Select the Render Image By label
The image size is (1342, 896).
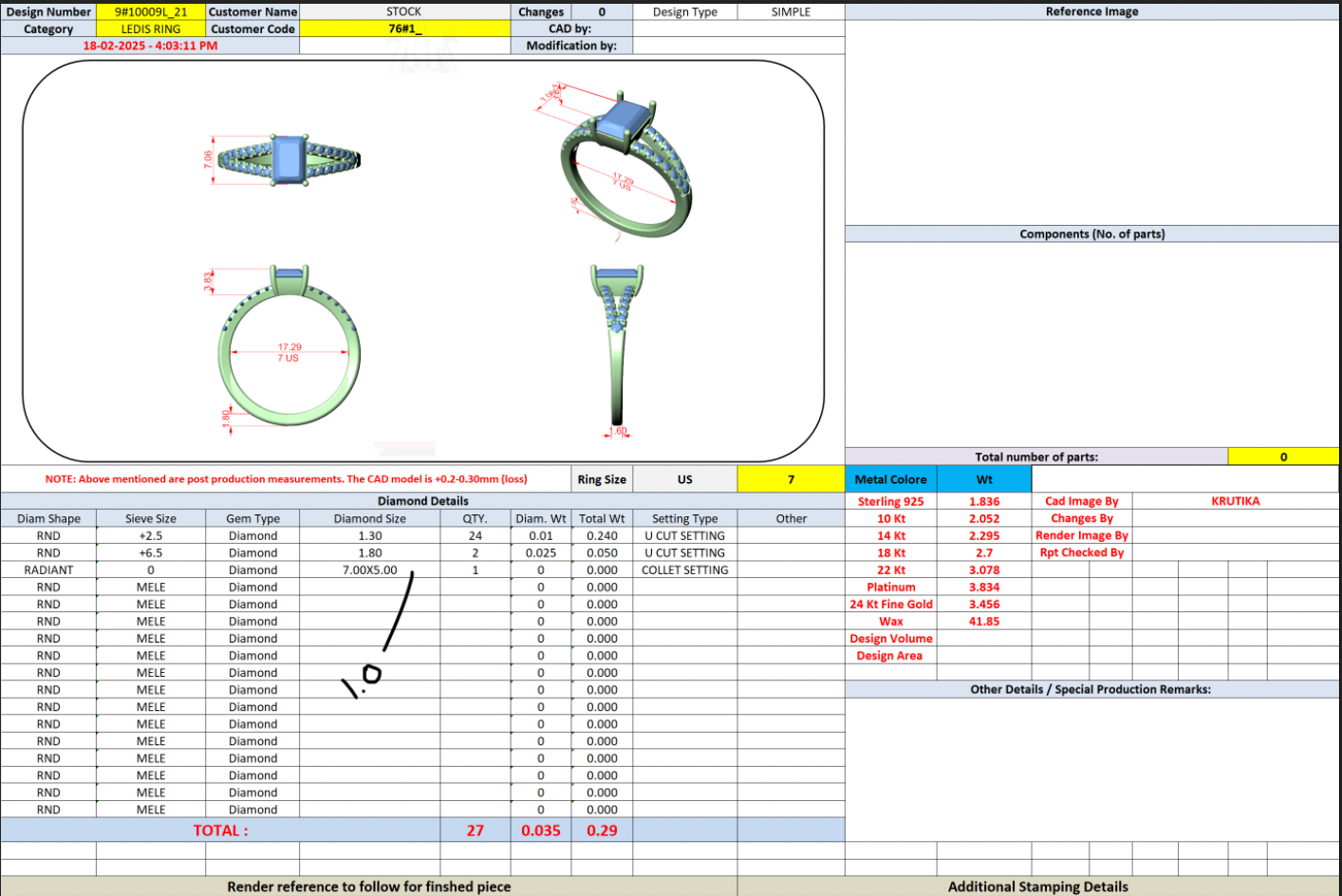tap(1082, 536)
